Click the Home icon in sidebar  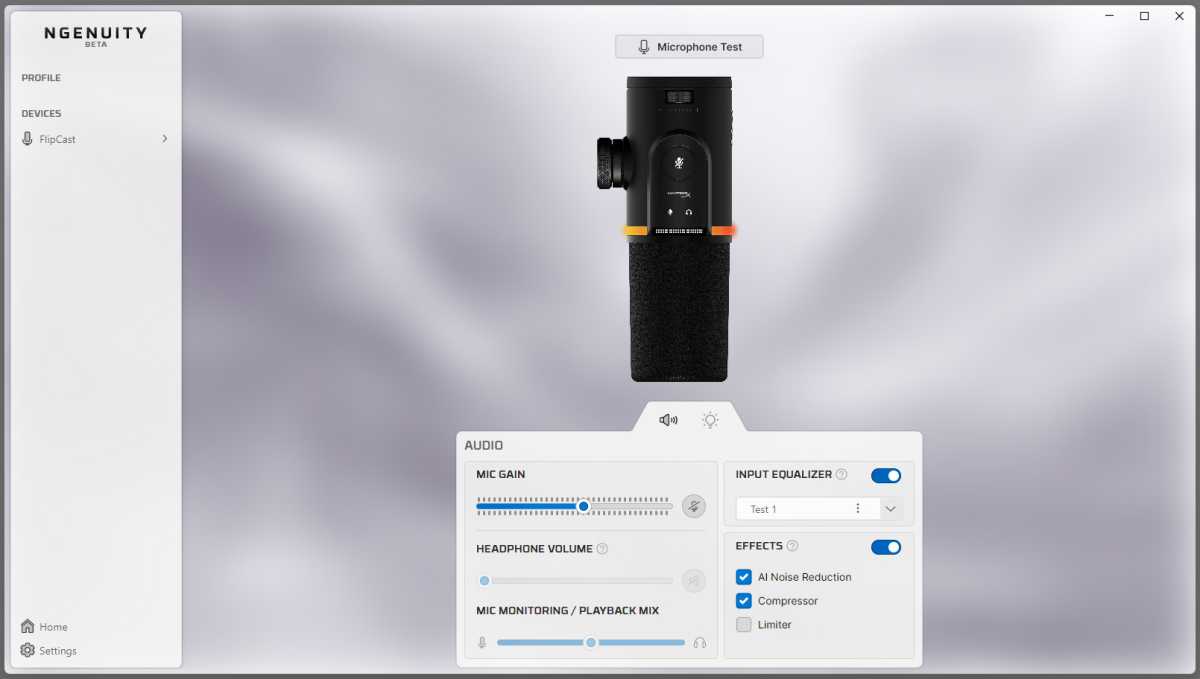(28, 627)
